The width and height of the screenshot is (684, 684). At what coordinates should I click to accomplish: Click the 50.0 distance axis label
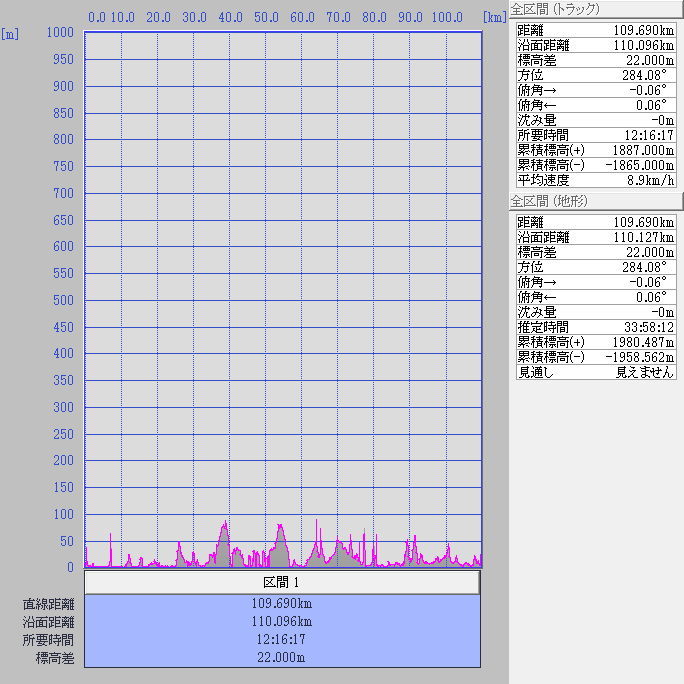point(266,17)
